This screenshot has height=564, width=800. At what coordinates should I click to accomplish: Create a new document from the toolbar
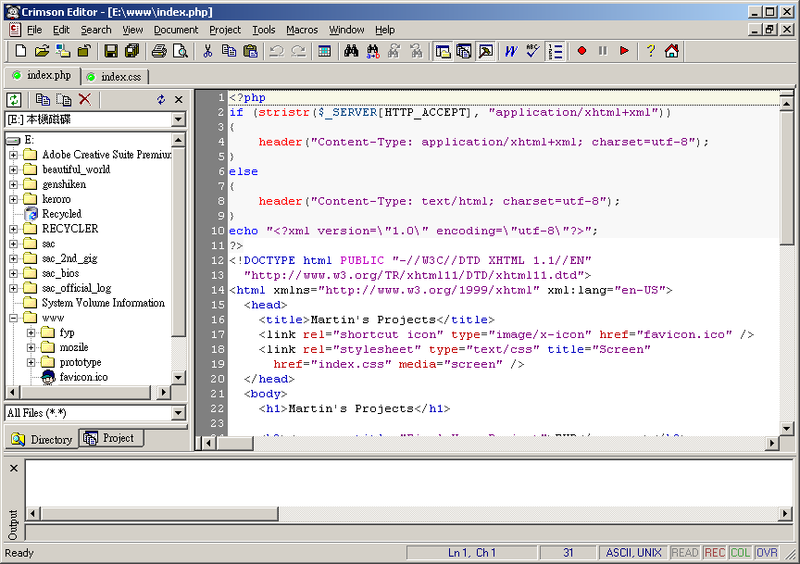click(20, 51)
